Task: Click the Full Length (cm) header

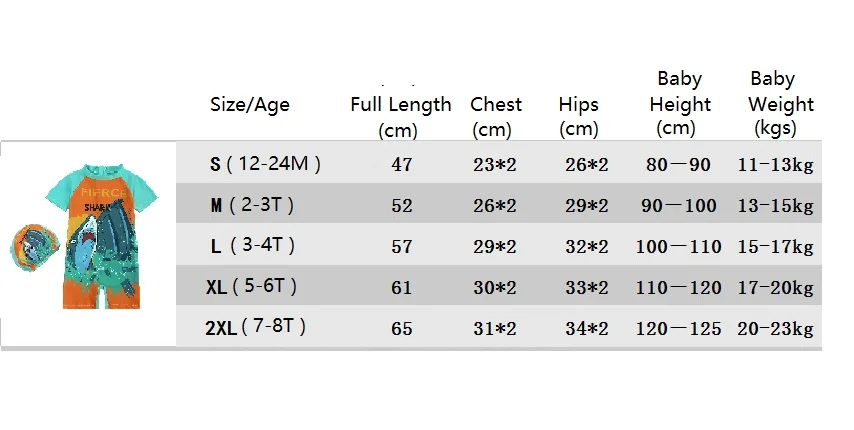Action: [x=401, y=116]
